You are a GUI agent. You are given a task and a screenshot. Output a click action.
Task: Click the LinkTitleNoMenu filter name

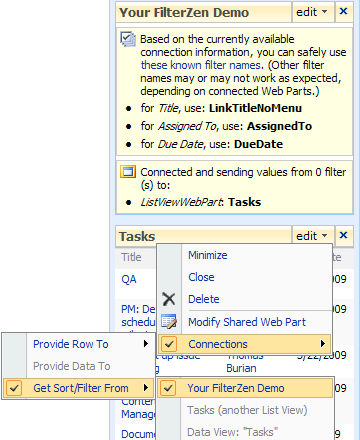(255, 108)
